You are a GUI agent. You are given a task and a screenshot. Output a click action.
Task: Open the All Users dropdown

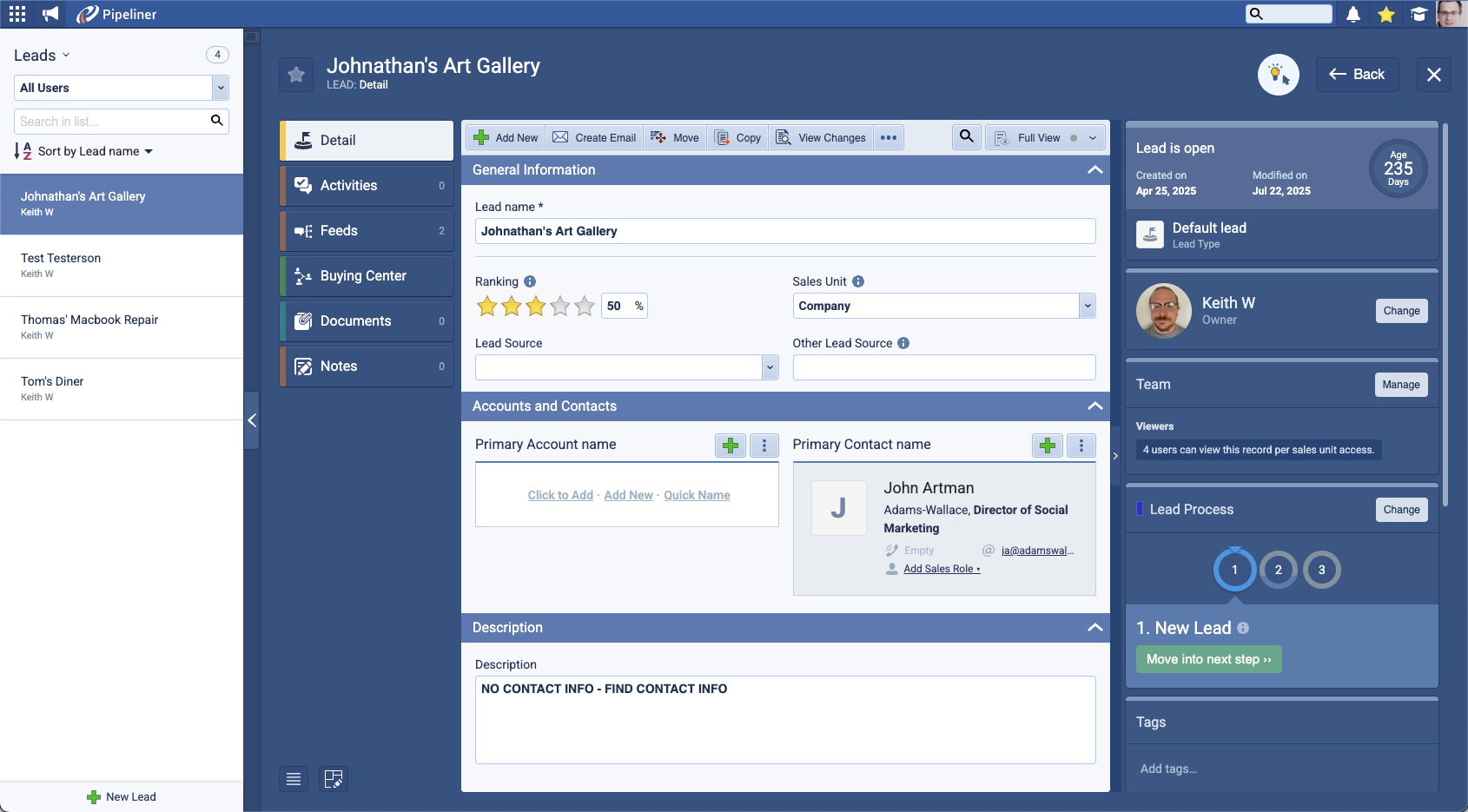click(x=221, y=88)
